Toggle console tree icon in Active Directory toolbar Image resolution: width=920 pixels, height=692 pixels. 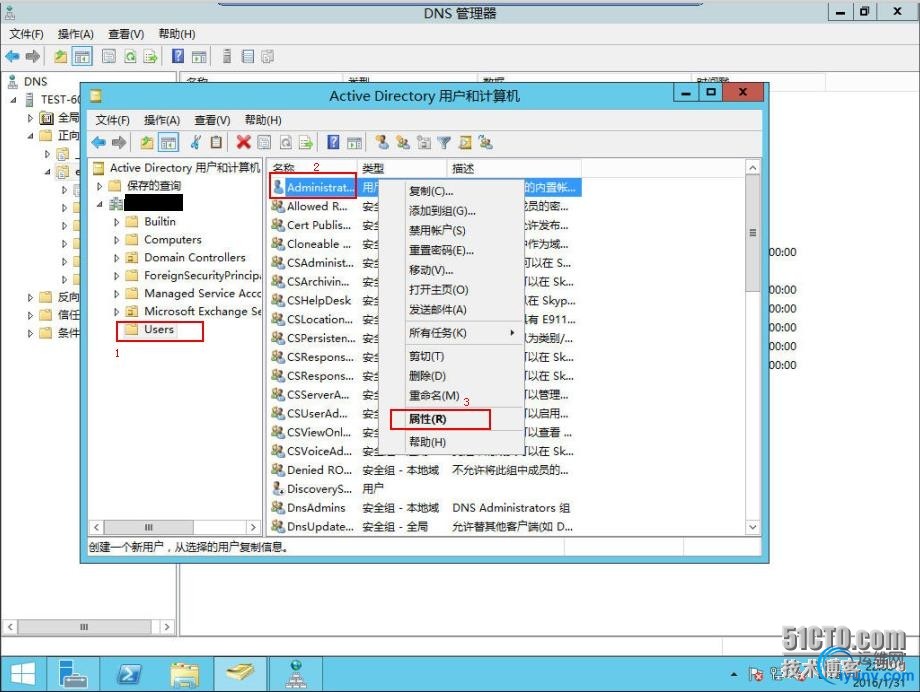[x=168, y=143]
